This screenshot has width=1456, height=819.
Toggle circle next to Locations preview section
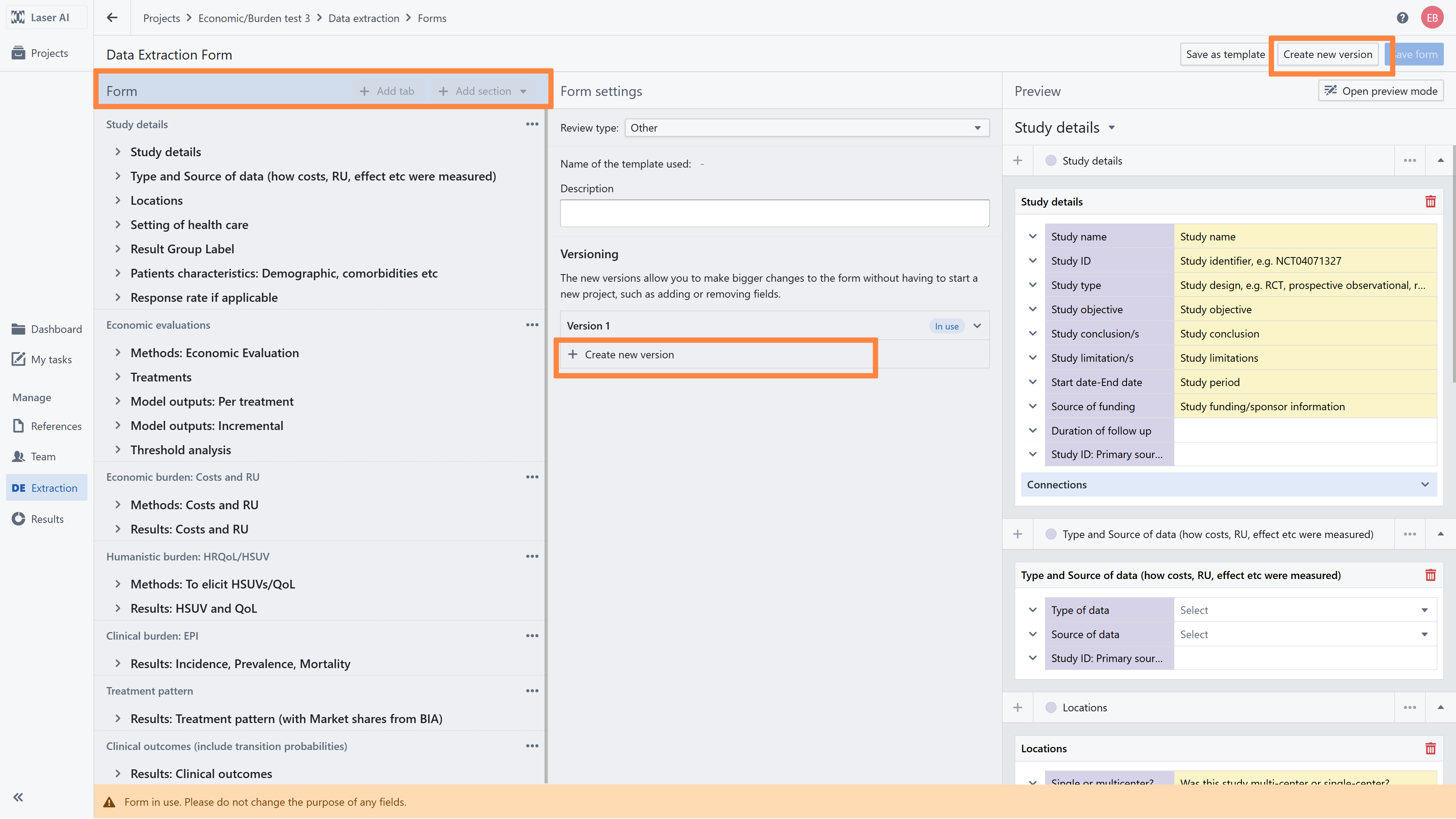pos(1051,707)
